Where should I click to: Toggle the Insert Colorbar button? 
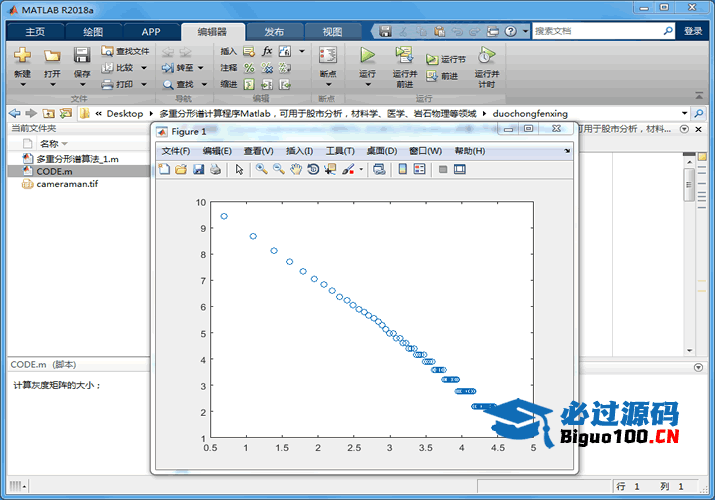(x=402, y=170)
